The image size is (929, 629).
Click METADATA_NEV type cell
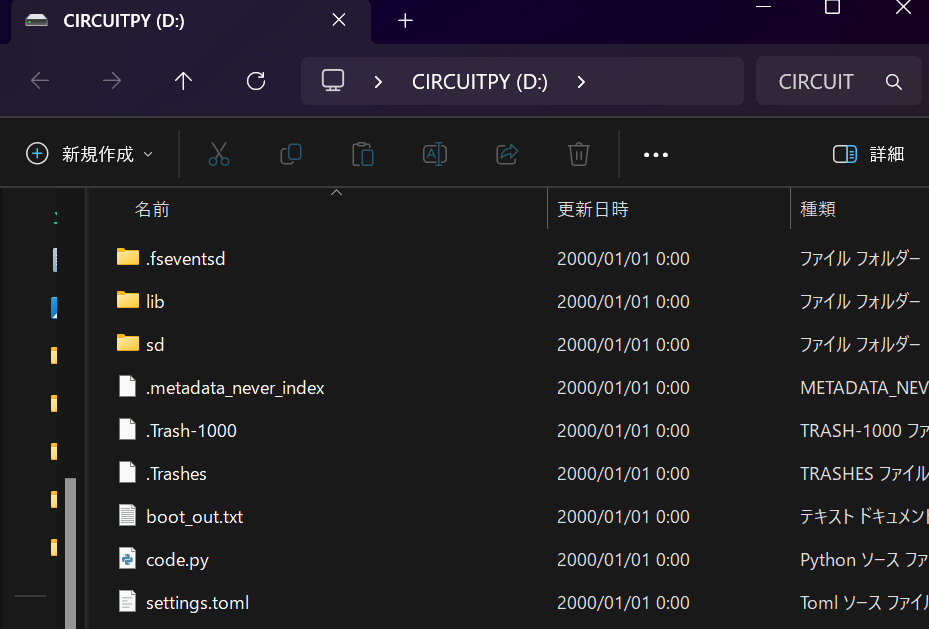pyautogui.click(x=864, y=387)
